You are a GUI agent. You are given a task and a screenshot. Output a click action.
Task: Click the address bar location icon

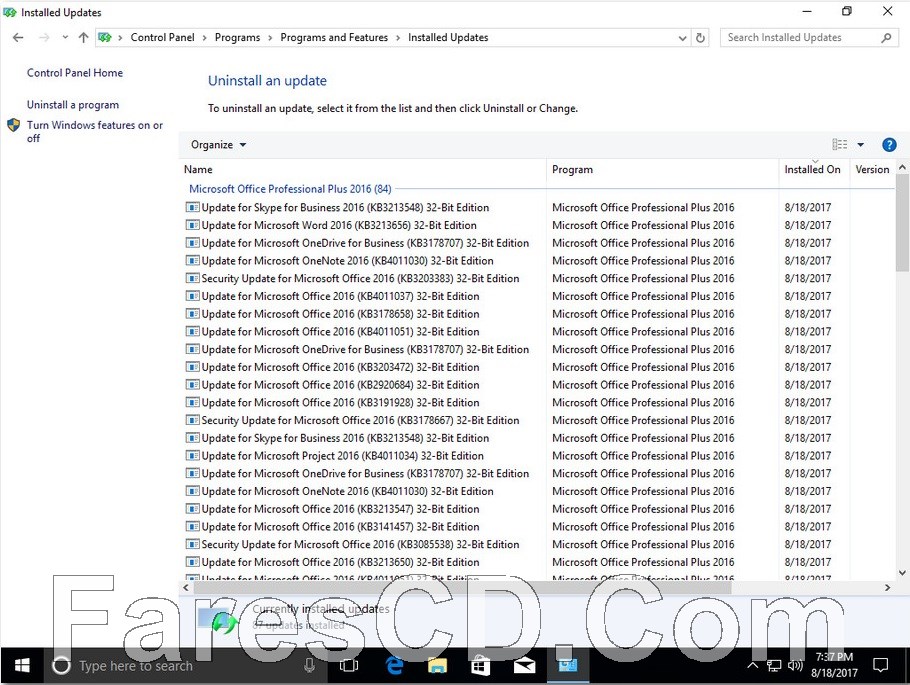coord(105,38)
